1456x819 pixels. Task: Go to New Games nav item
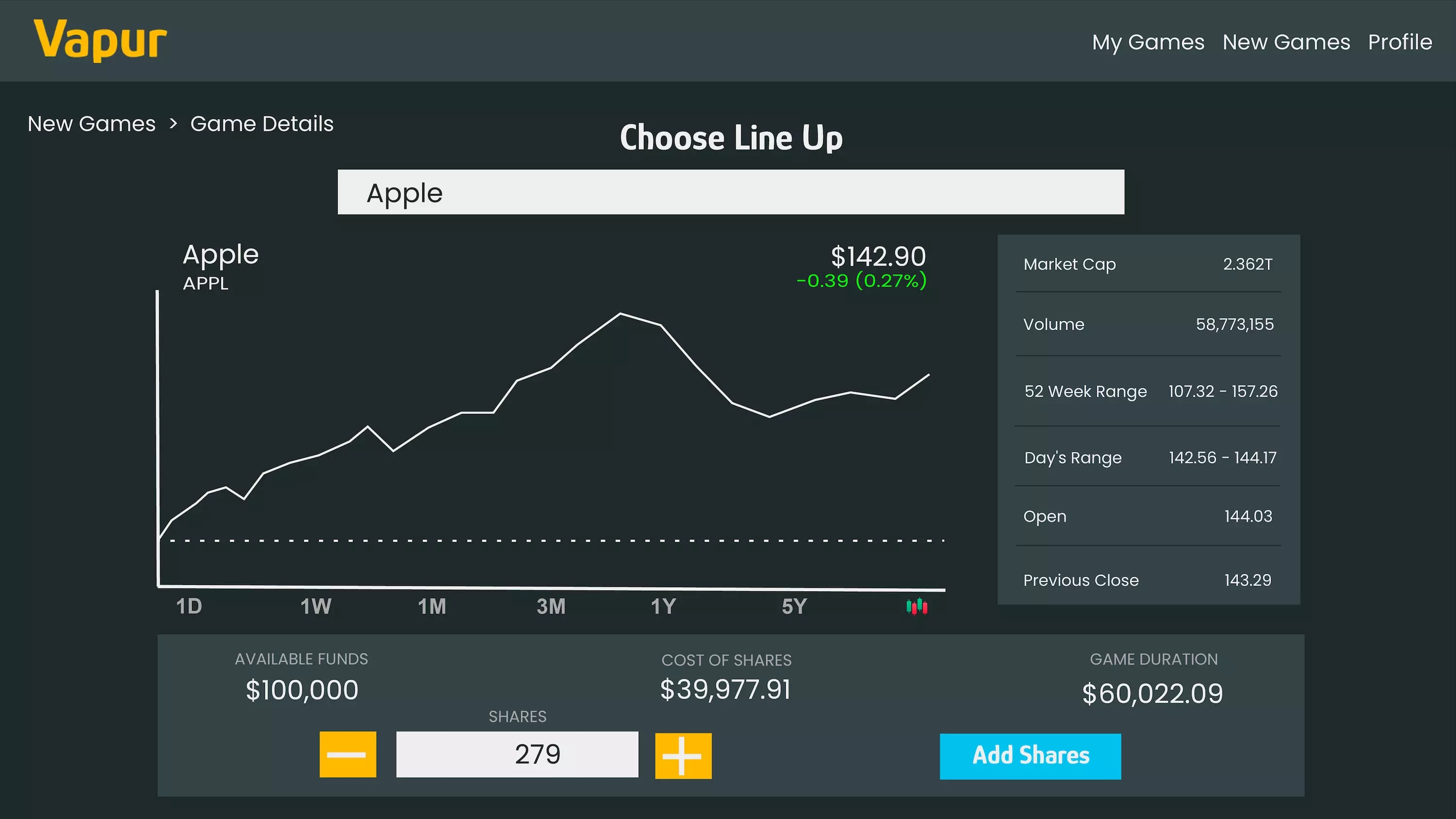click(1286, 42)
